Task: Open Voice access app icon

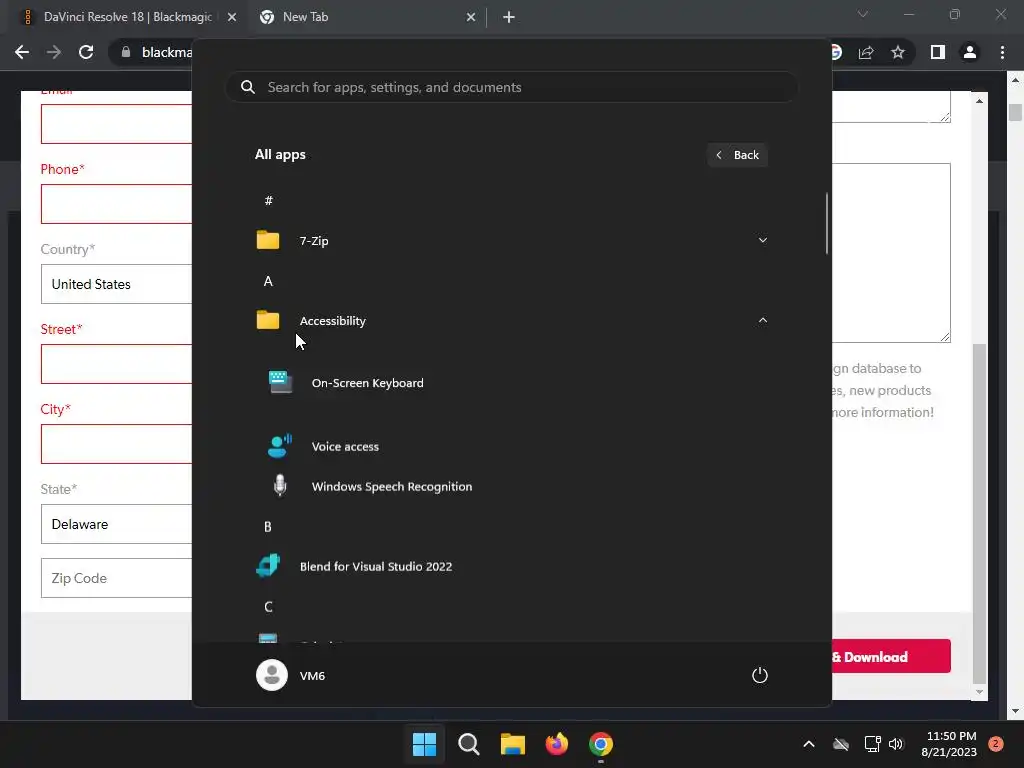Action: coord(280,446)
